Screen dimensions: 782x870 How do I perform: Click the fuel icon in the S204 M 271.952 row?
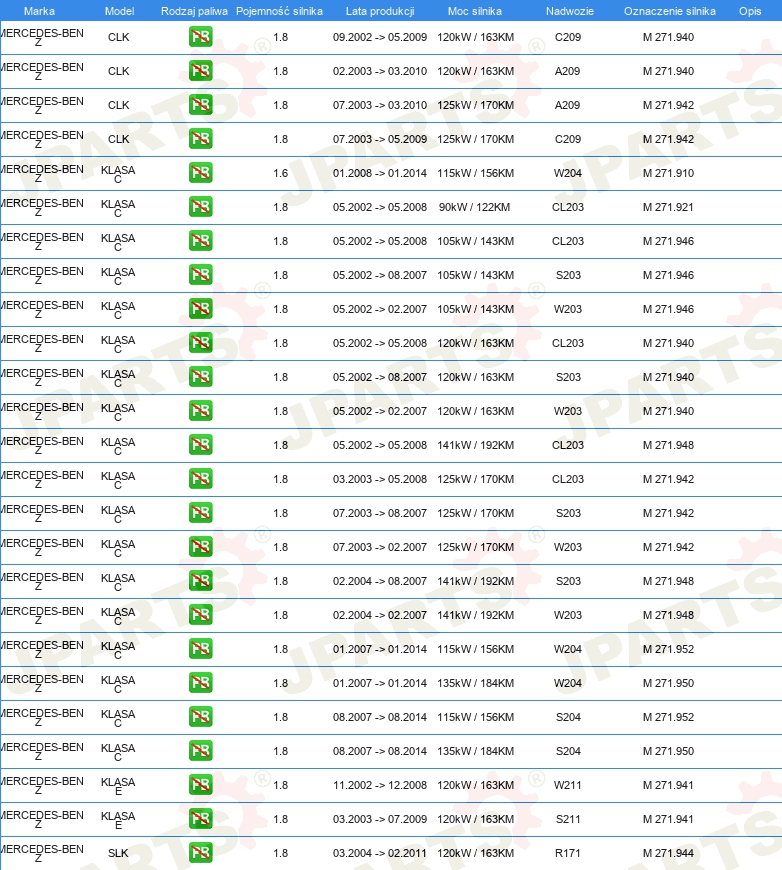click(200, 717)
